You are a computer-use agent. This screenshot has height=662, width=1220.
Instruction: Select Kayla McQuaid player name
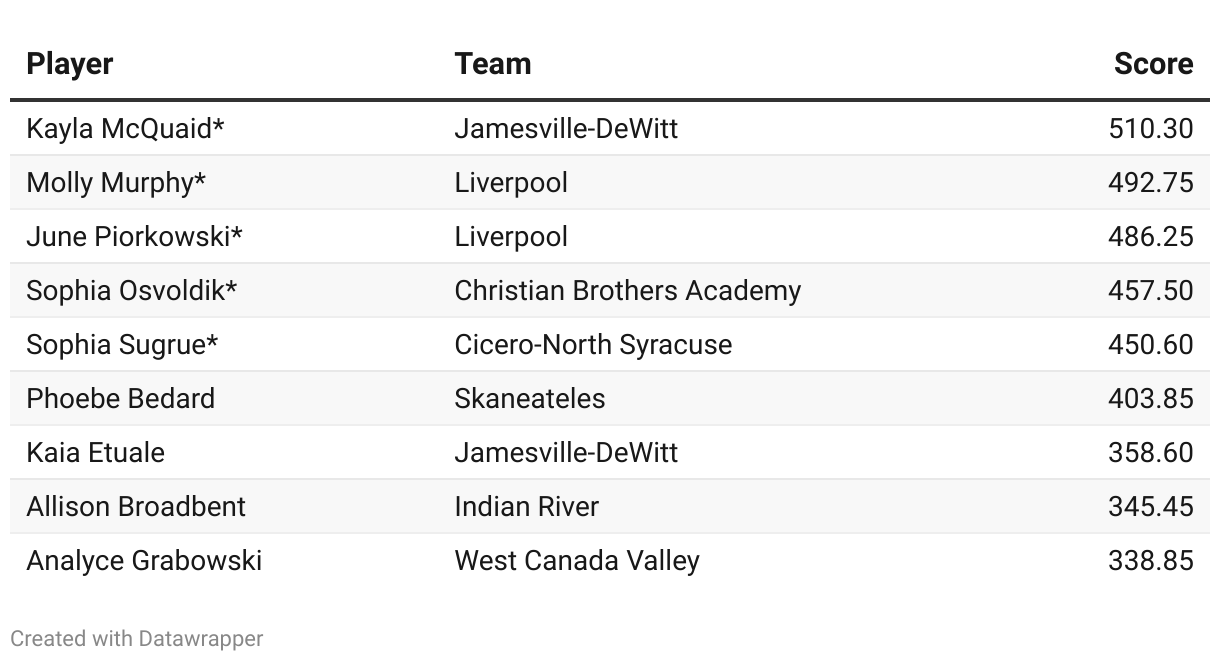pos(126,129)
